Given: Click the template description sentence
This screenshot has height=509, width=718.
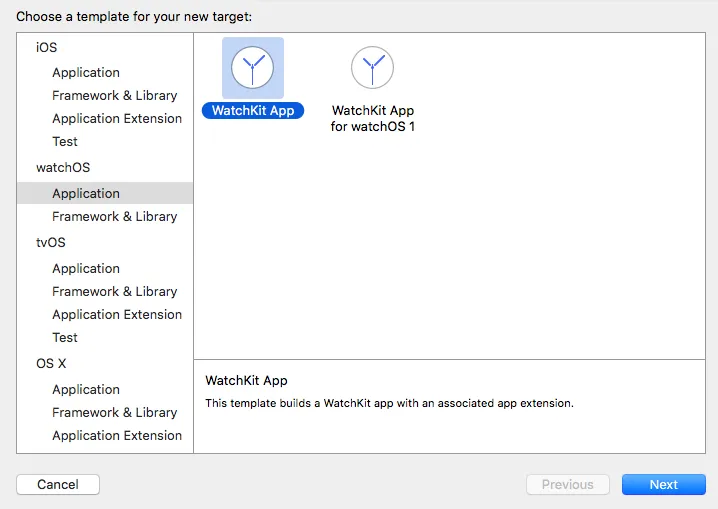Looking at the screenshot, I should tap(389, 403).
